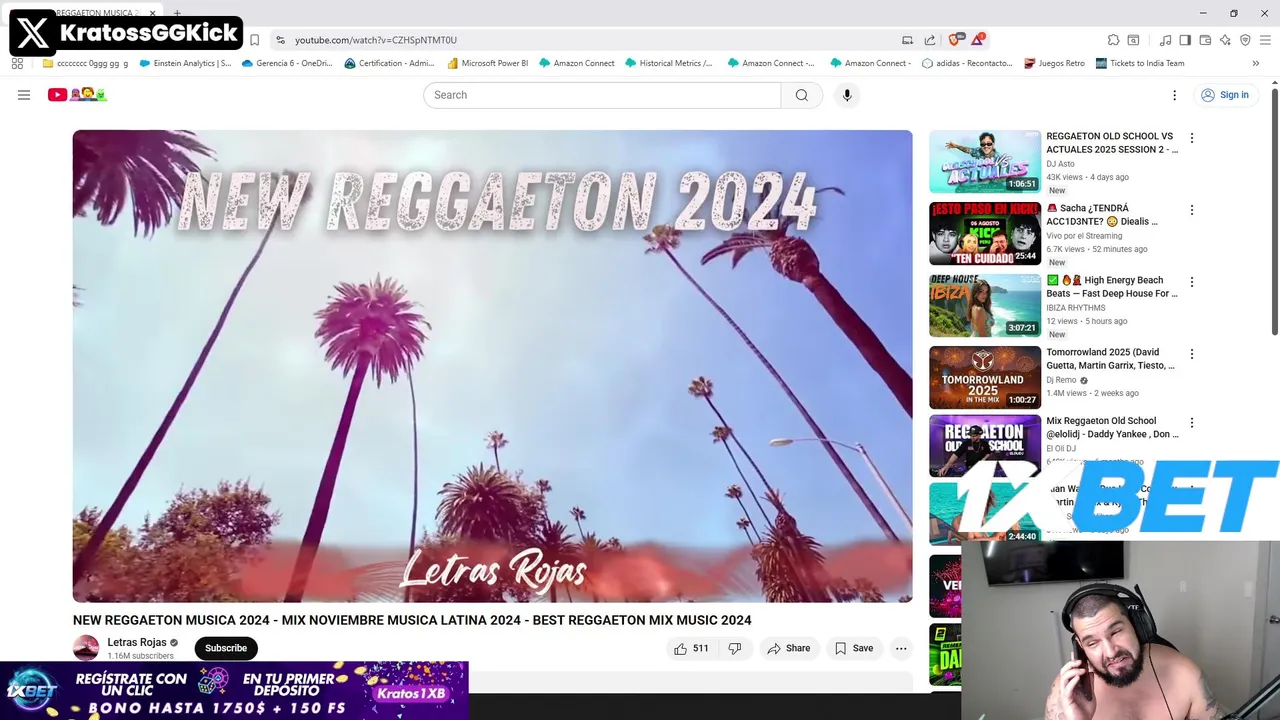Open title 'High Energy Beach Beats'

coord(1112,287)
